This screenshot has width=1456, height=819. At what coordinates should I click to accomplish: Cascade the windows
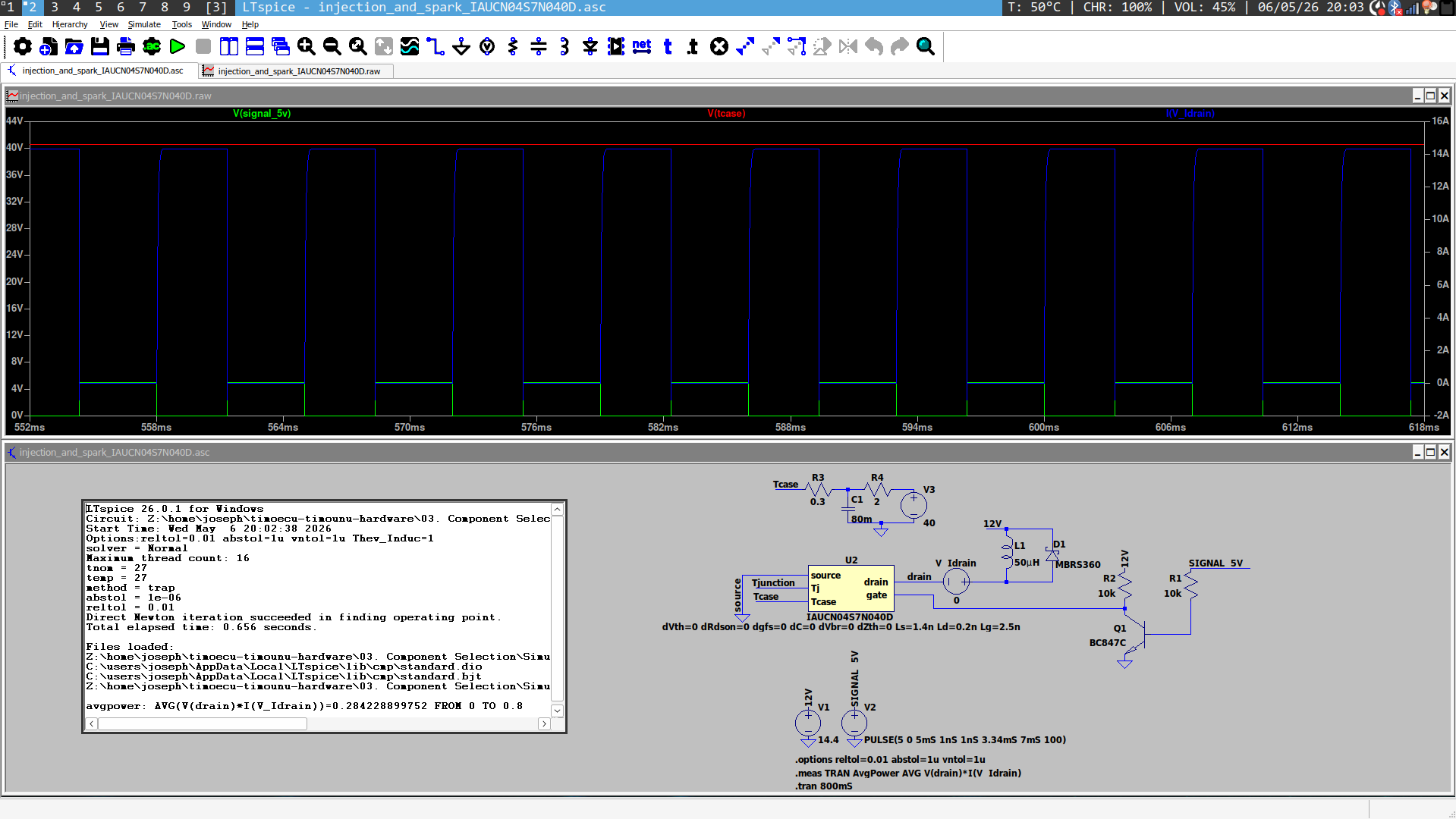pyautogui.click(x=281, y=47)
